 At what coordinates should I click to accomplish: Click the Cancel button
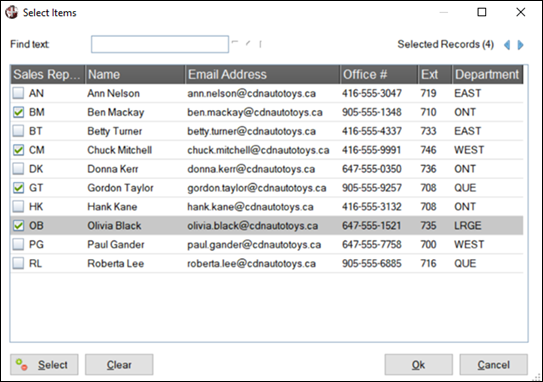point(493,365)
